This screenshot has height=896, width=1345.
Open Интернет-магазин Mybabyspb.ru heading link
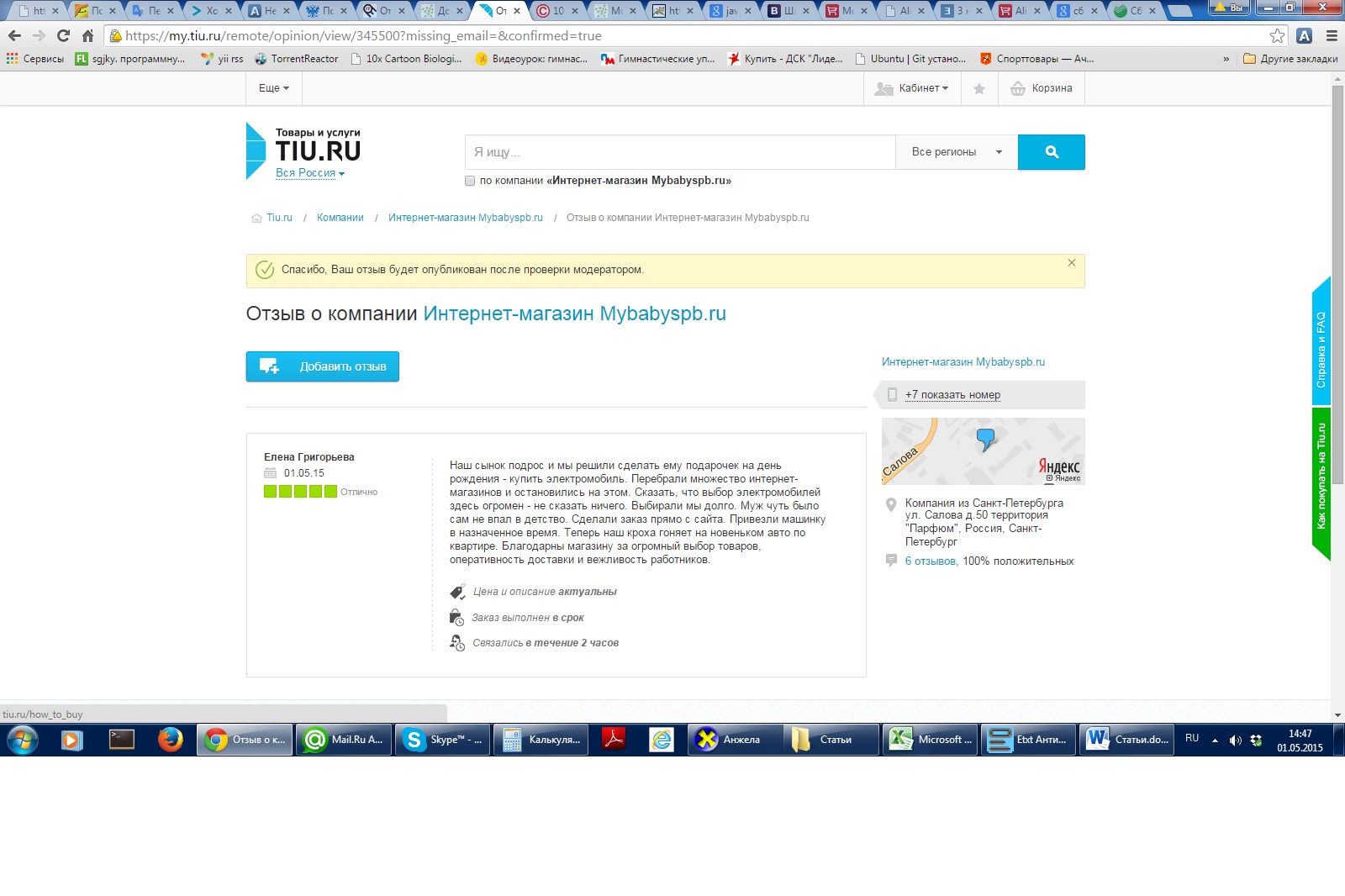[x=575, y=314]
